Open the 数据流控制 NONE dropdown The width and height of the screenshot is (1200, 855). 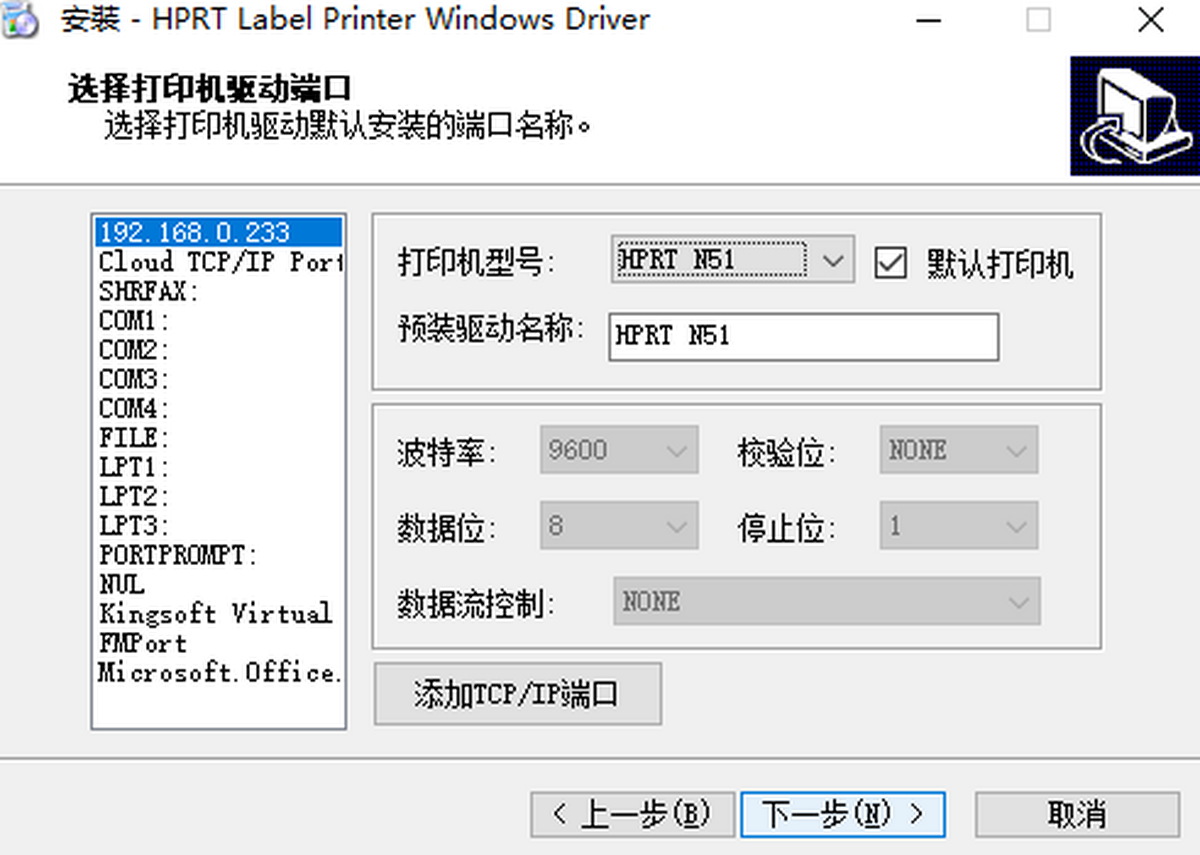827,601
